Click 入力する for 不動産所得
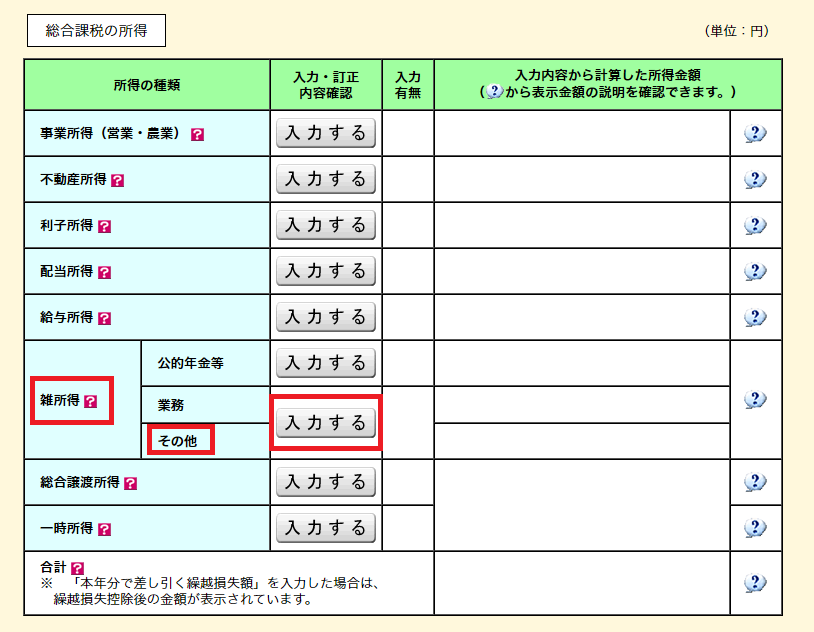814x632 pixels. 325,179
